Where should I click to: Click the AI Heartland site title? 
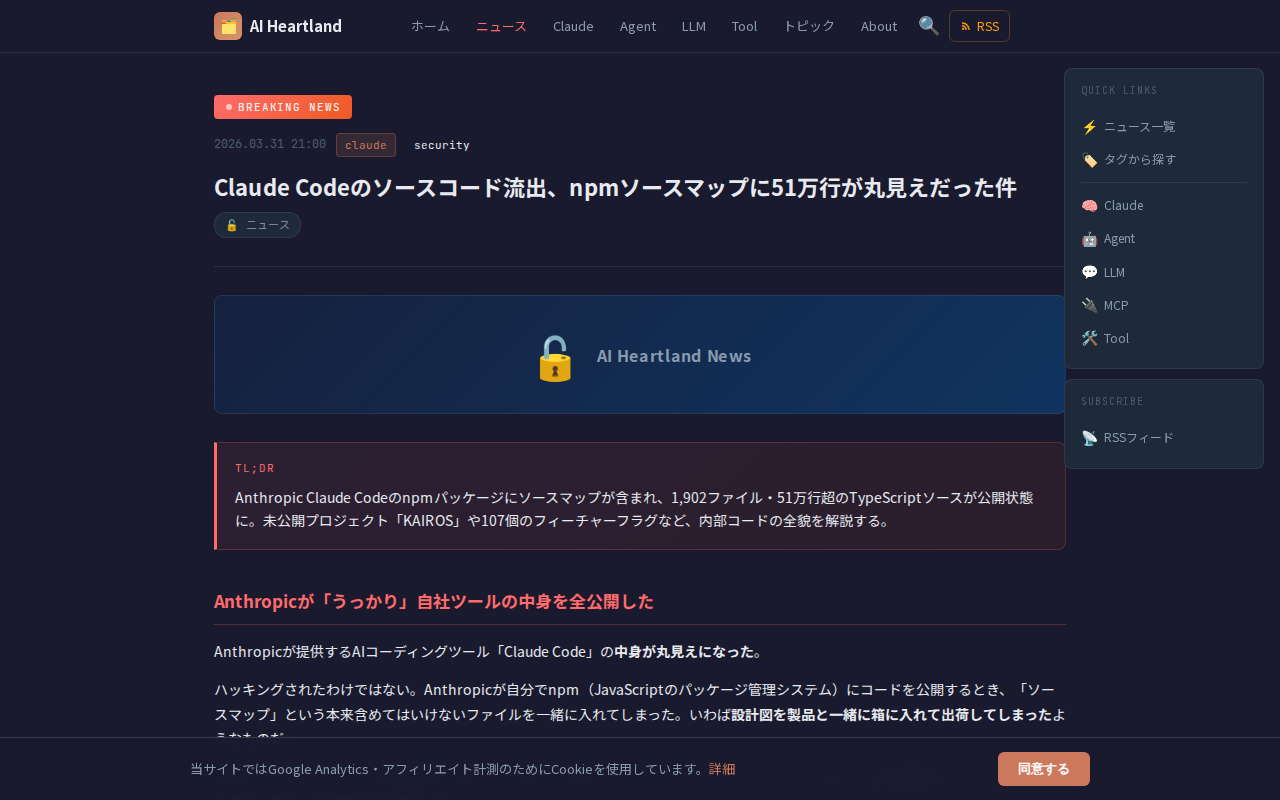(296, 26)
